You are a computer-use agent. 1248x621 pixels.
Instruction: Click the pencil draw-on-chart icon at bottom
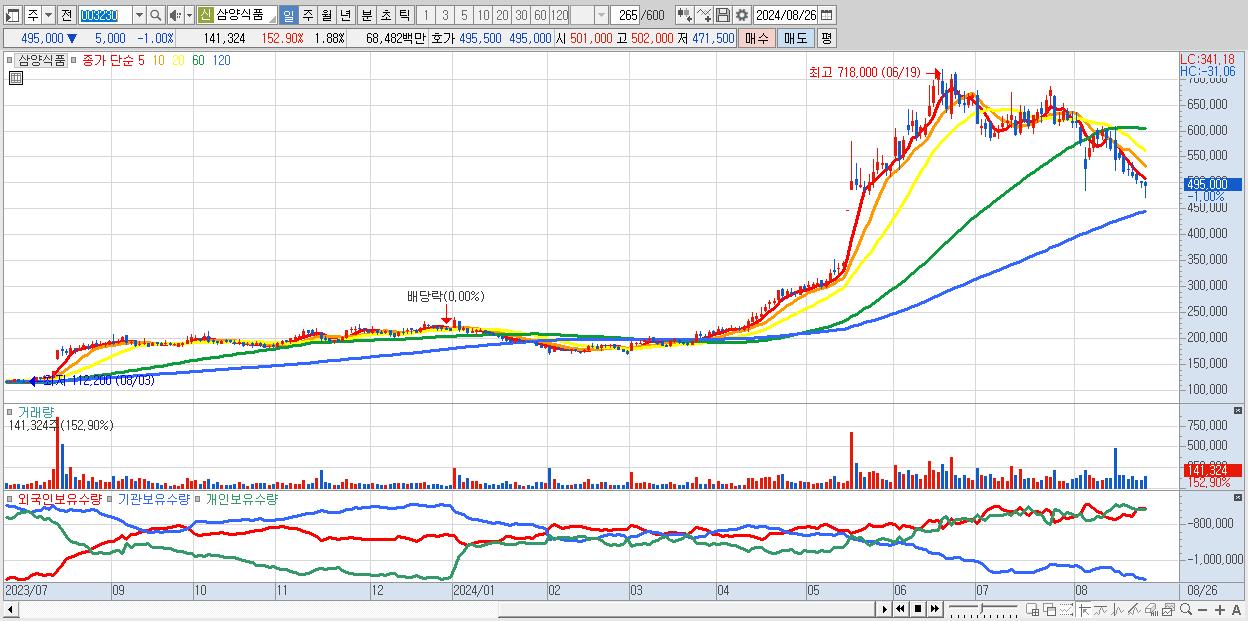[x=1134, y=609]
